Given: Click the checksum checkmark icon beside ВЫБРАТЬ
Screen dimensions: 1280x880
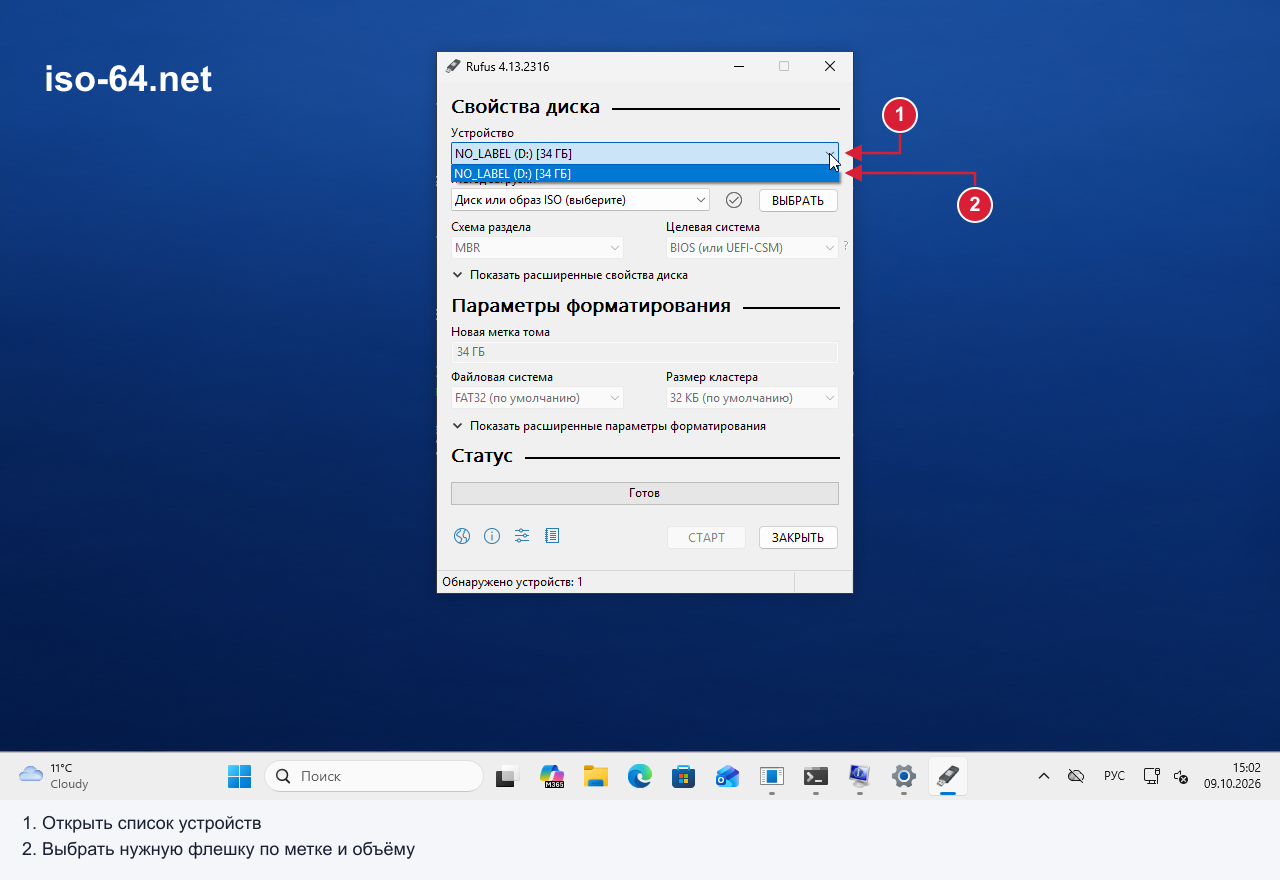Looking at the screenshot, I should 734,200.
